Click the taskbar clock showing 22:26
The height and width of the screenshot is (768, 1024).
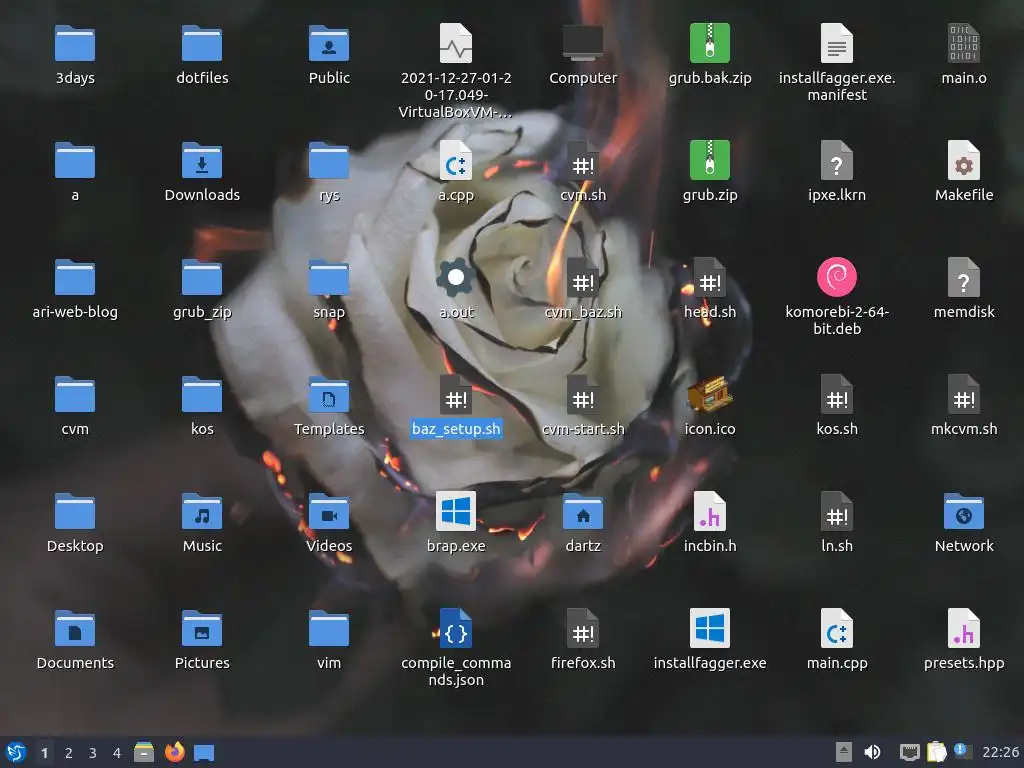click(x=1000, y=752)
